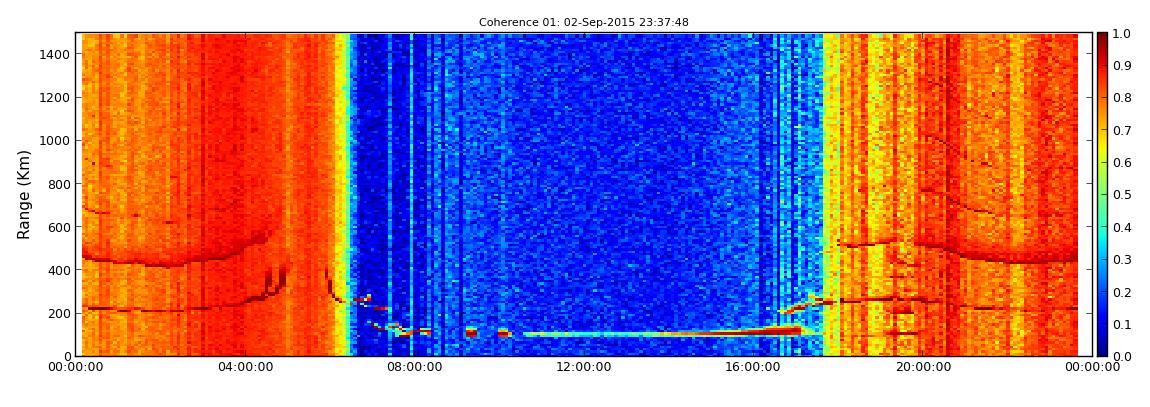Click the 20:00:00 time axis label

click(923, 367)
